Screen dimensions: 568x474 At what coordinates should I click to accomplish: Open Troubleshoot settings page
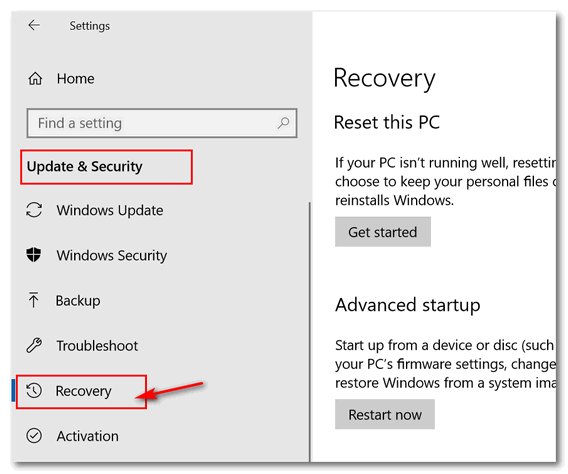point(97,346)
